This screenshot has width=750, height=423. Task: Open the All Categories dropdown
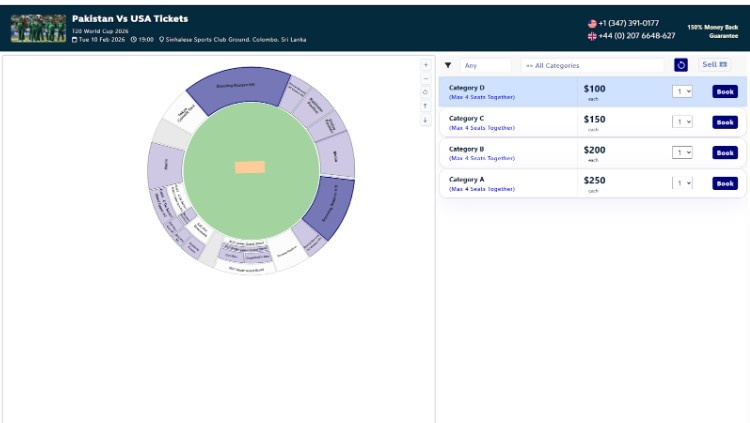click(x=592, y=66)
